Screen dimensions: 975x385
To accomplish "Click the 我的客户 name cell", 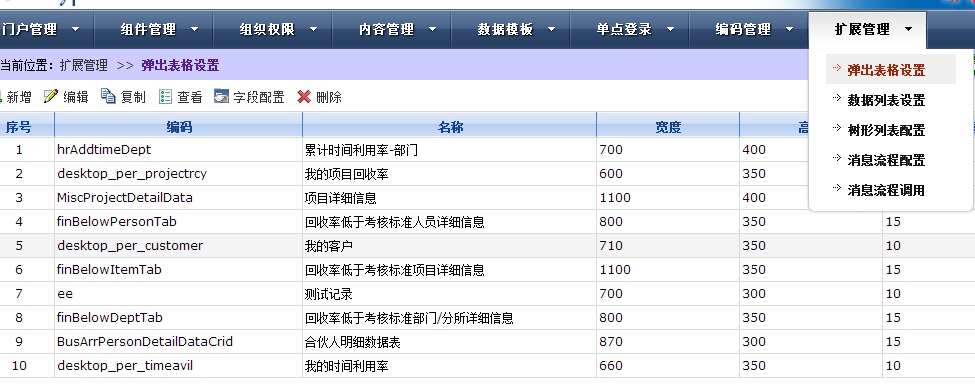I will [450, 246].
